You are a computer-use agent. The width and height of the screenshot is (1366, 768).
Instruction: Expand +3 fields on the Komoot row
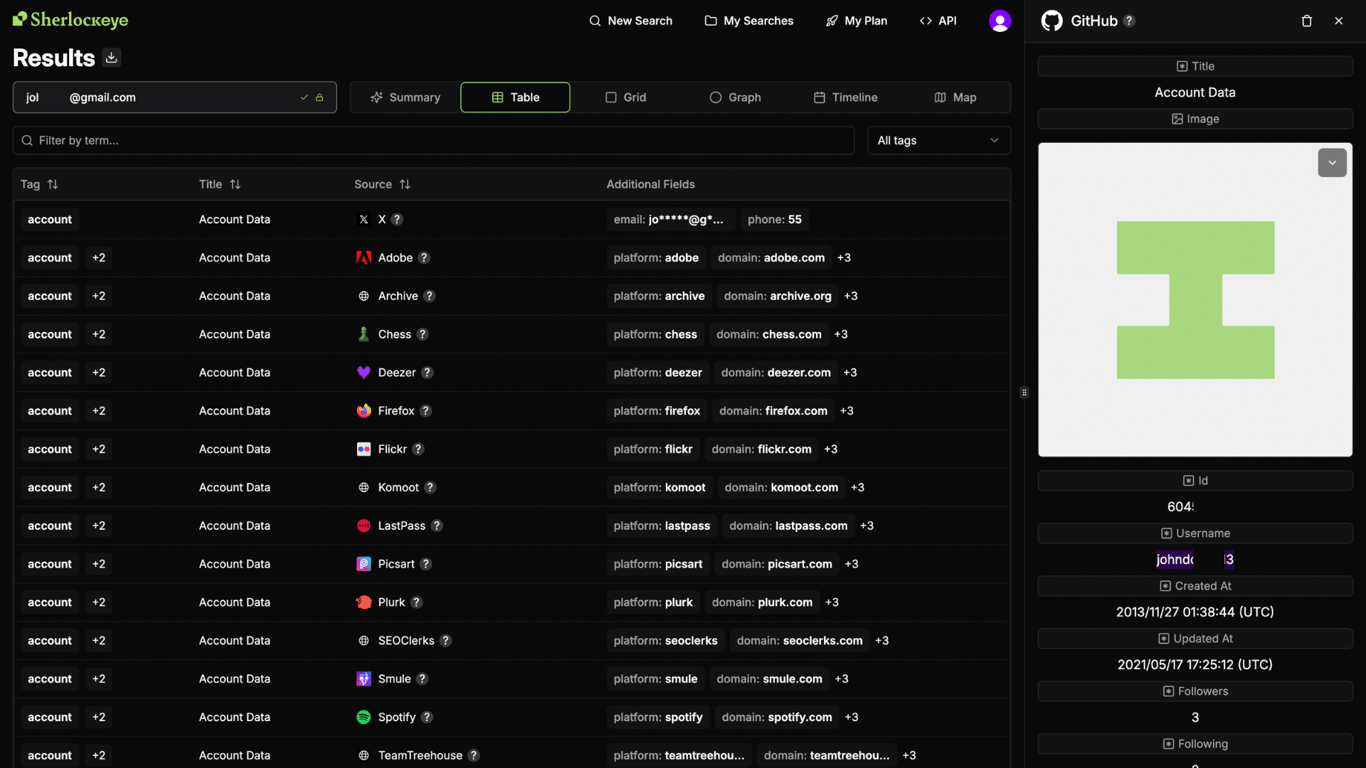[x=857, y=488]
